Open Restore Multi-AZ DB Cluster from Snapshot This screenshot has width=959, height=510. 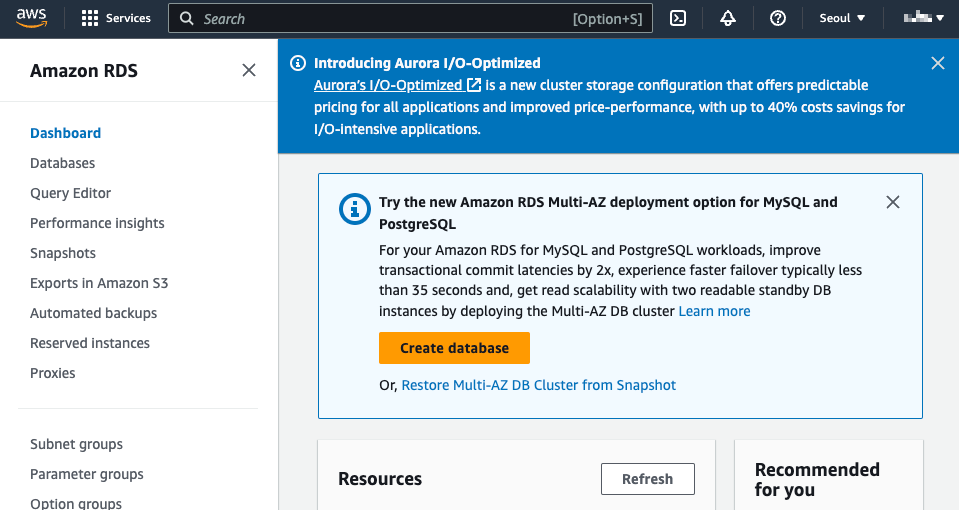(539, 385)
